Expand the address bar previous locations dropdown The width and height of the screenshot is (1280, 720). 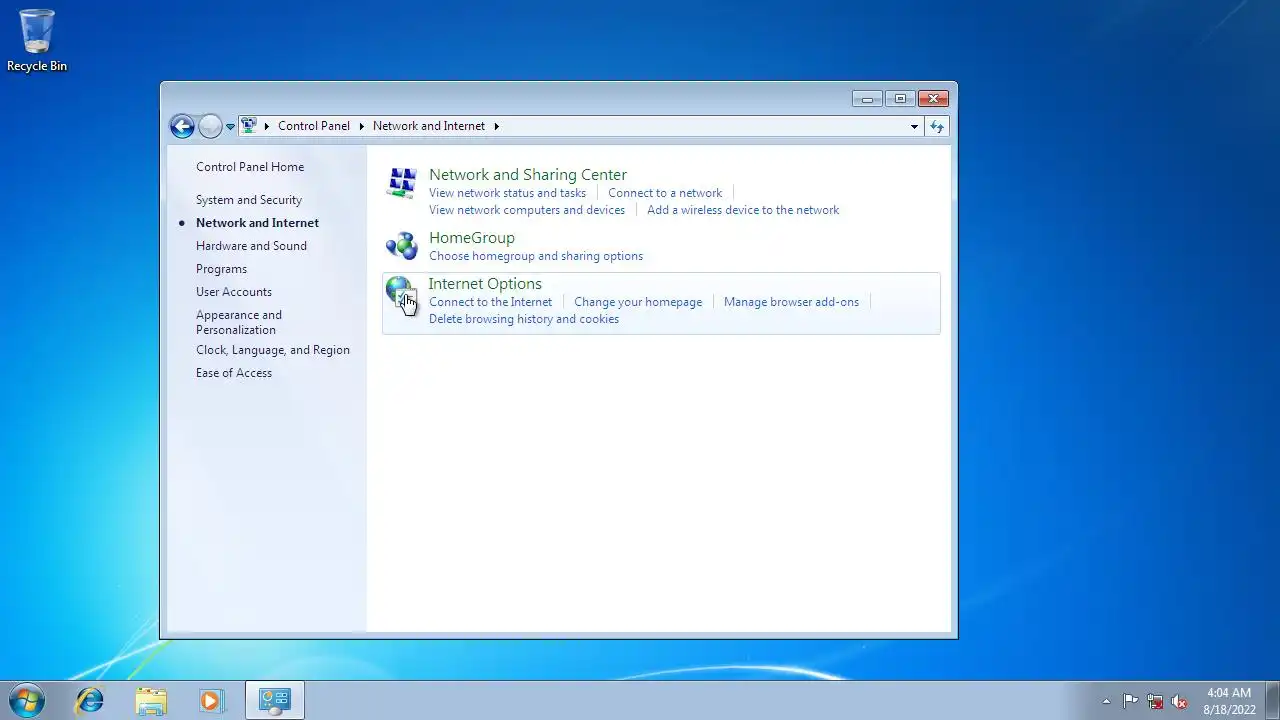(914, 126)
